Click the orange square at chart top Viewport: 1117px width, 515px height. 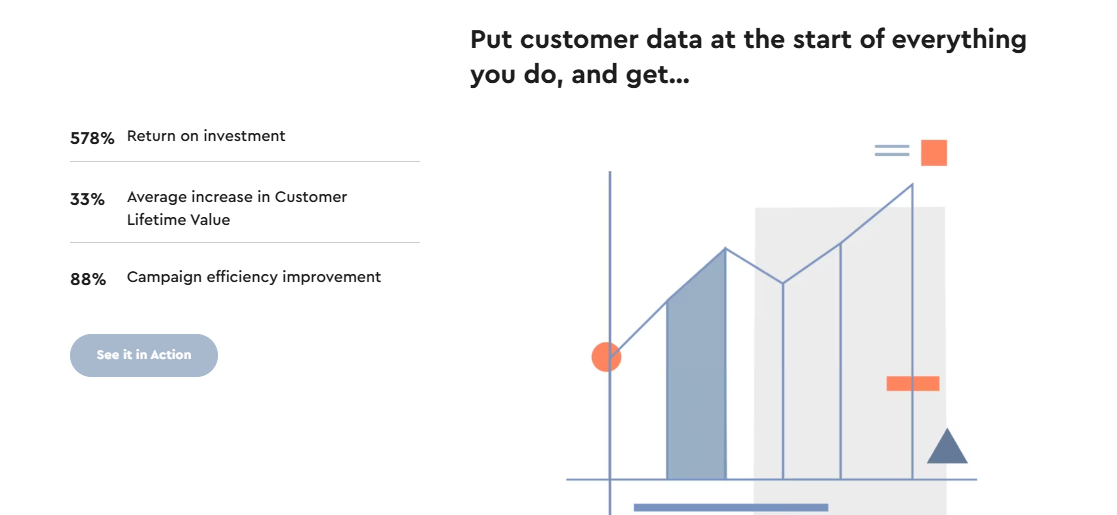[934, 152]
